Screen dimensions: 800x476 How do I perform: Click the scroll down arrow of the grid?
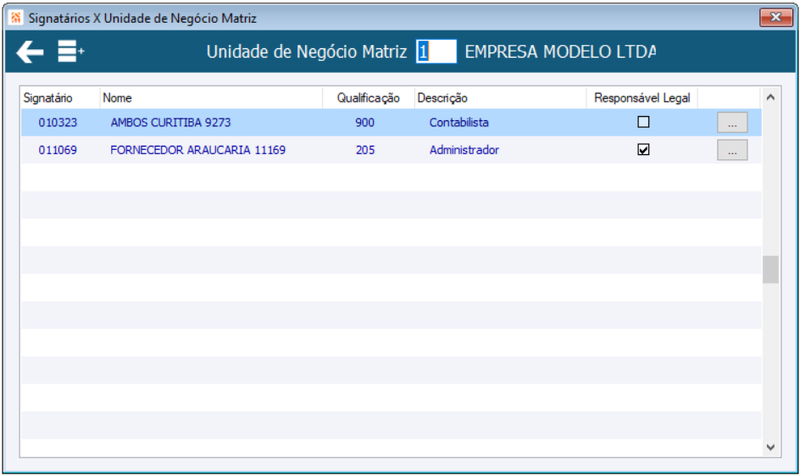tap(770, 447)
